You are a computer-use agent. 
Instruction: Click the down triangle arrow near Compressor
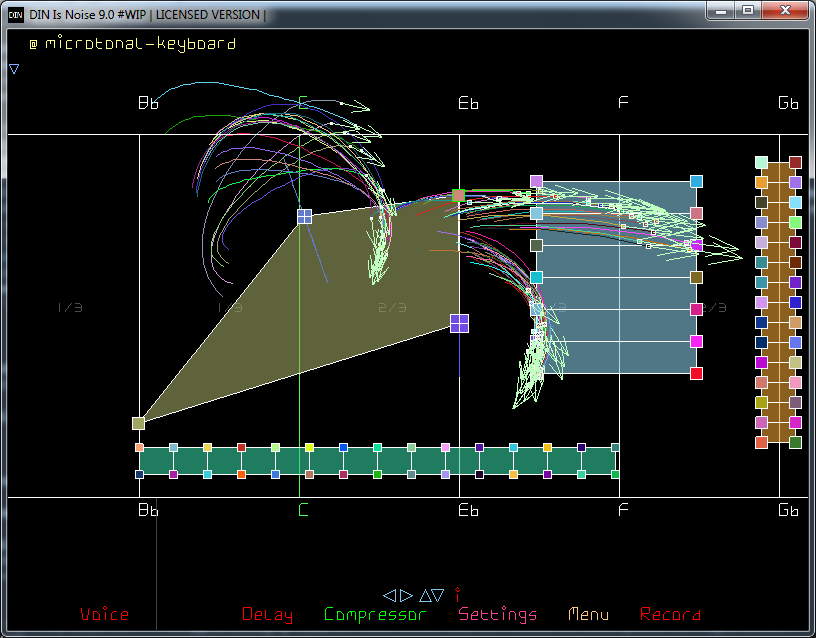tap(439, 595)
